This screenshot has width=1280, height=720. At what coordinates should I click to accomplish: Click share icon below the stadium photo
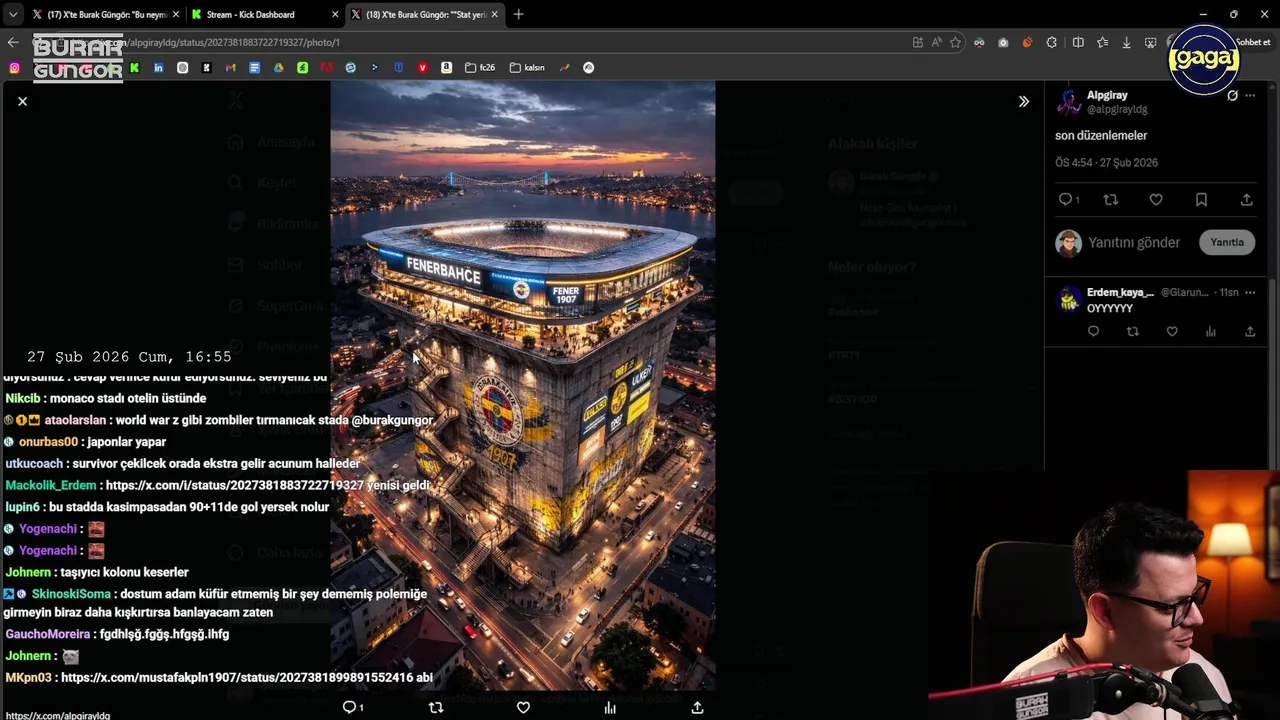(x=697, y=707)
